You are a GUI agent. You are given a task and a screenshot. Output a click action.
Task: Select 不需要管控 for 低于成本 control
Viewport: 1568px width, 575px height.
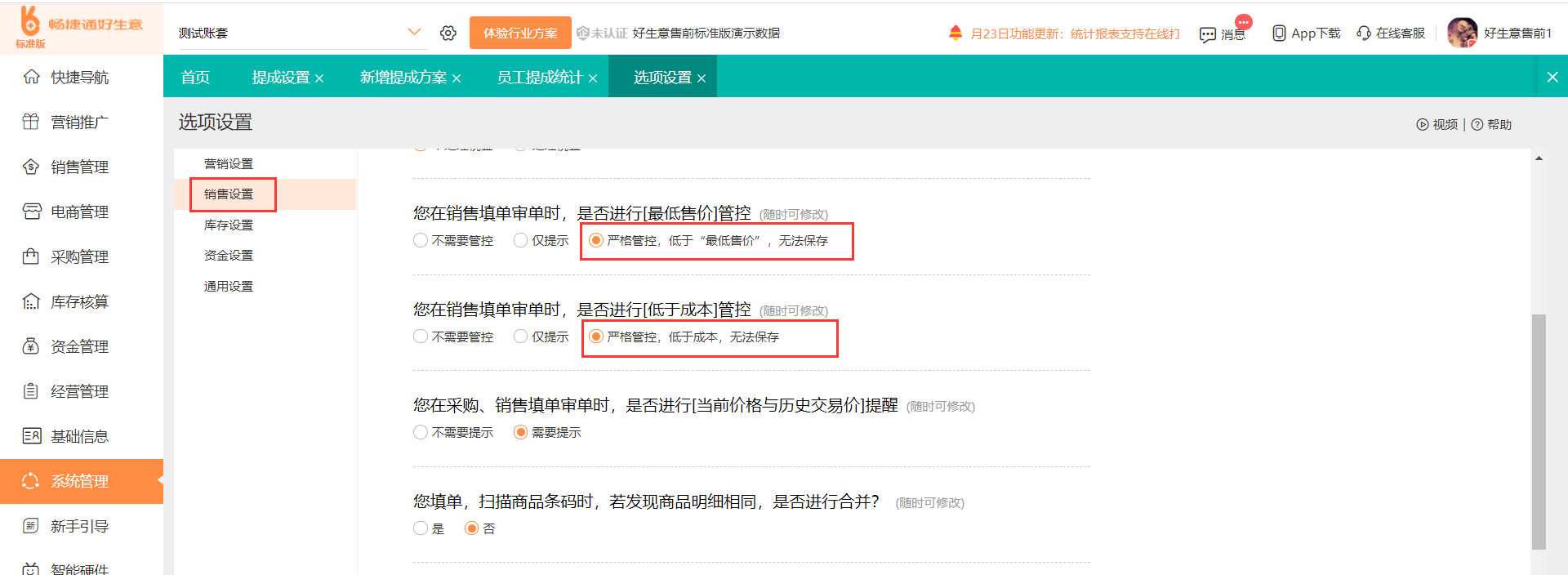[x=421, y=337]
